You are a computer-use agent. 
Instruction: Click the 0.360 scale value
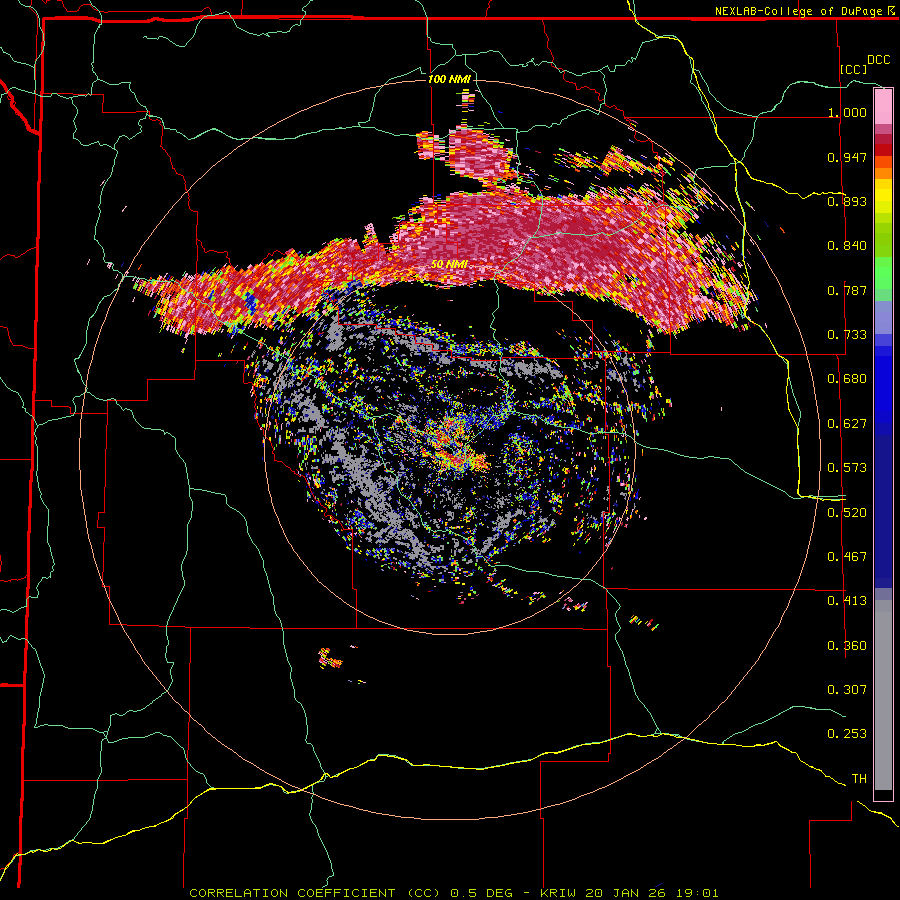pyautogui.click(x=847, y=646)
